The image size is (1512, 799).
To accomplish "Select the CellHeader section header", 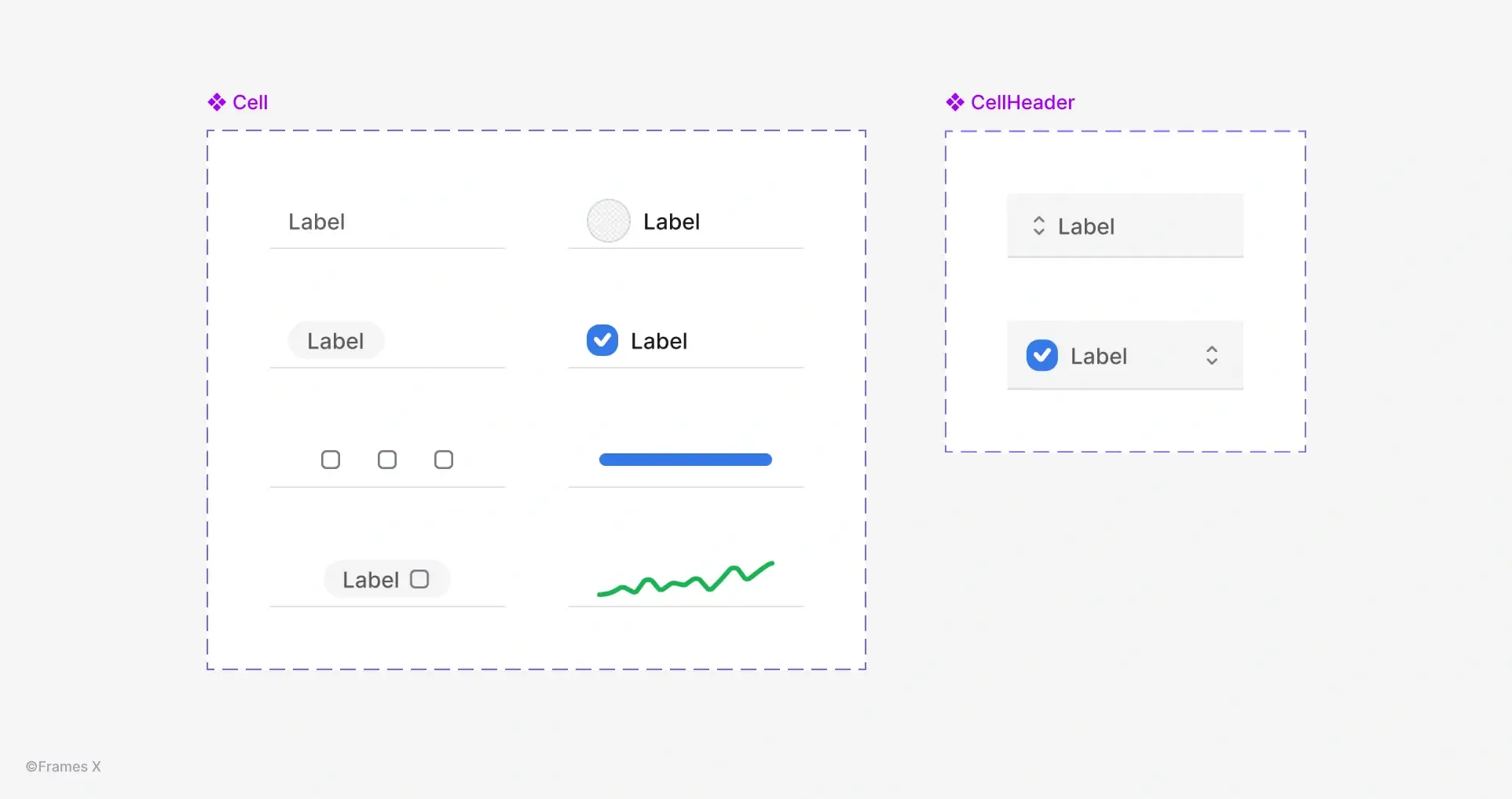I will point(1022,101).
